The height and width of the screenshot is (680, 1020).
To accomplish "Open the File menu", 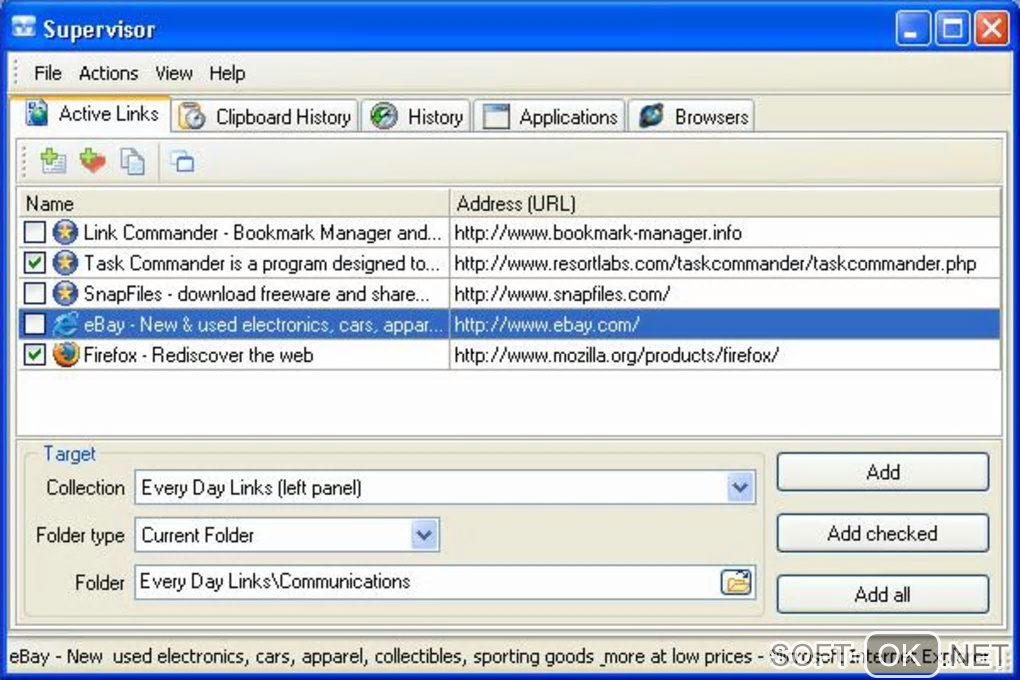I will pos(47,74).
